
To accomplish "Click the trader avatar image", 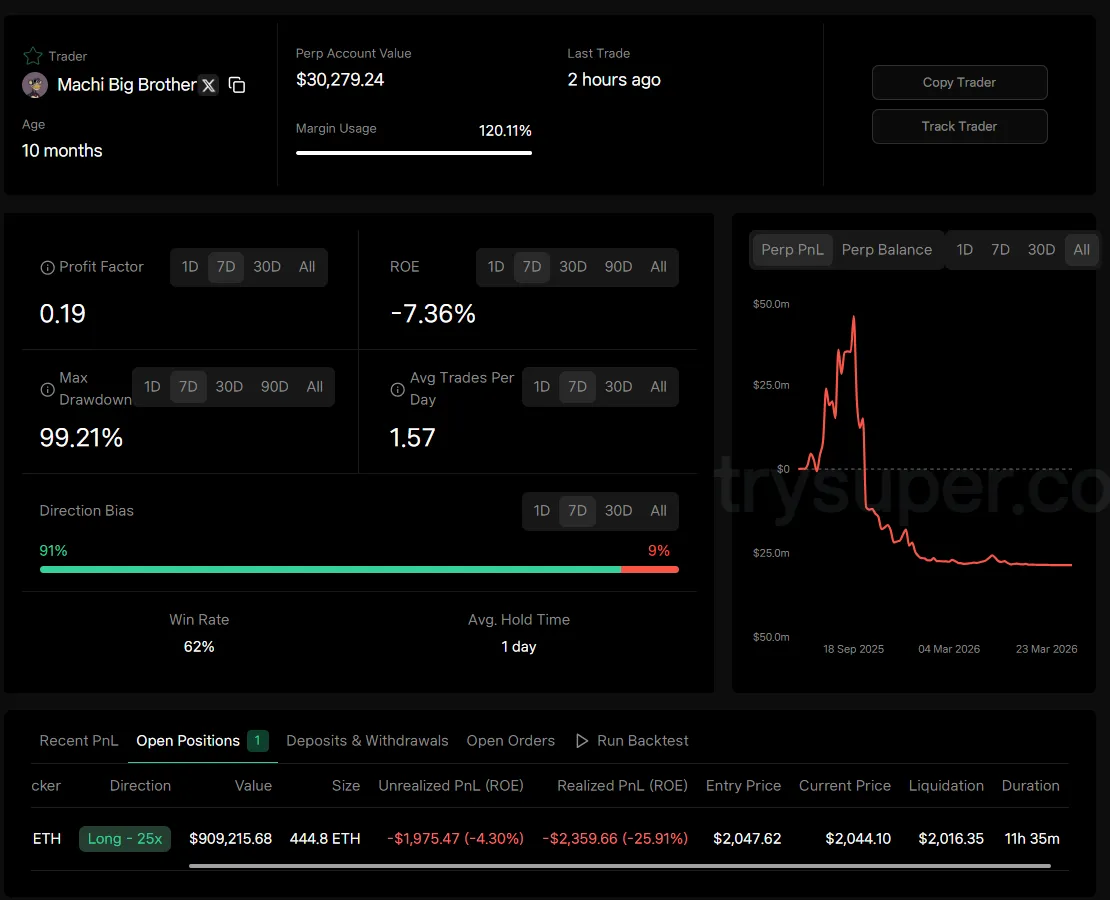I will coord(35,85).
